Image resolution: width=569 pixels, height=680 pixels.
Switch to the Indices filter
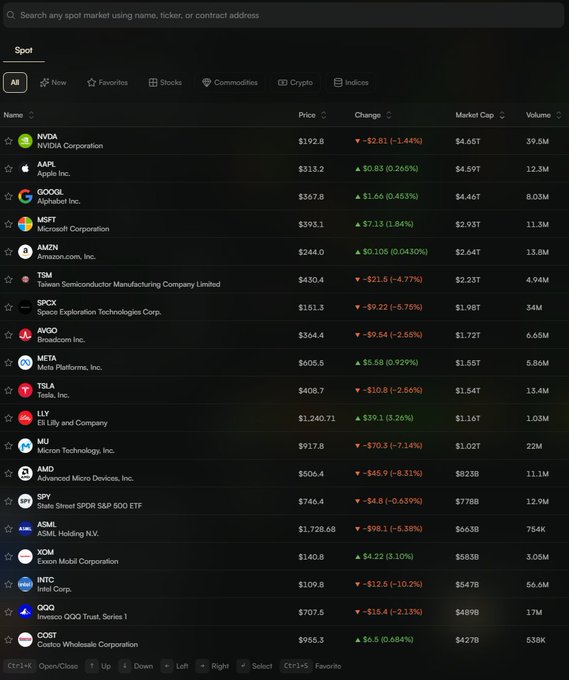tap(351, 82)
